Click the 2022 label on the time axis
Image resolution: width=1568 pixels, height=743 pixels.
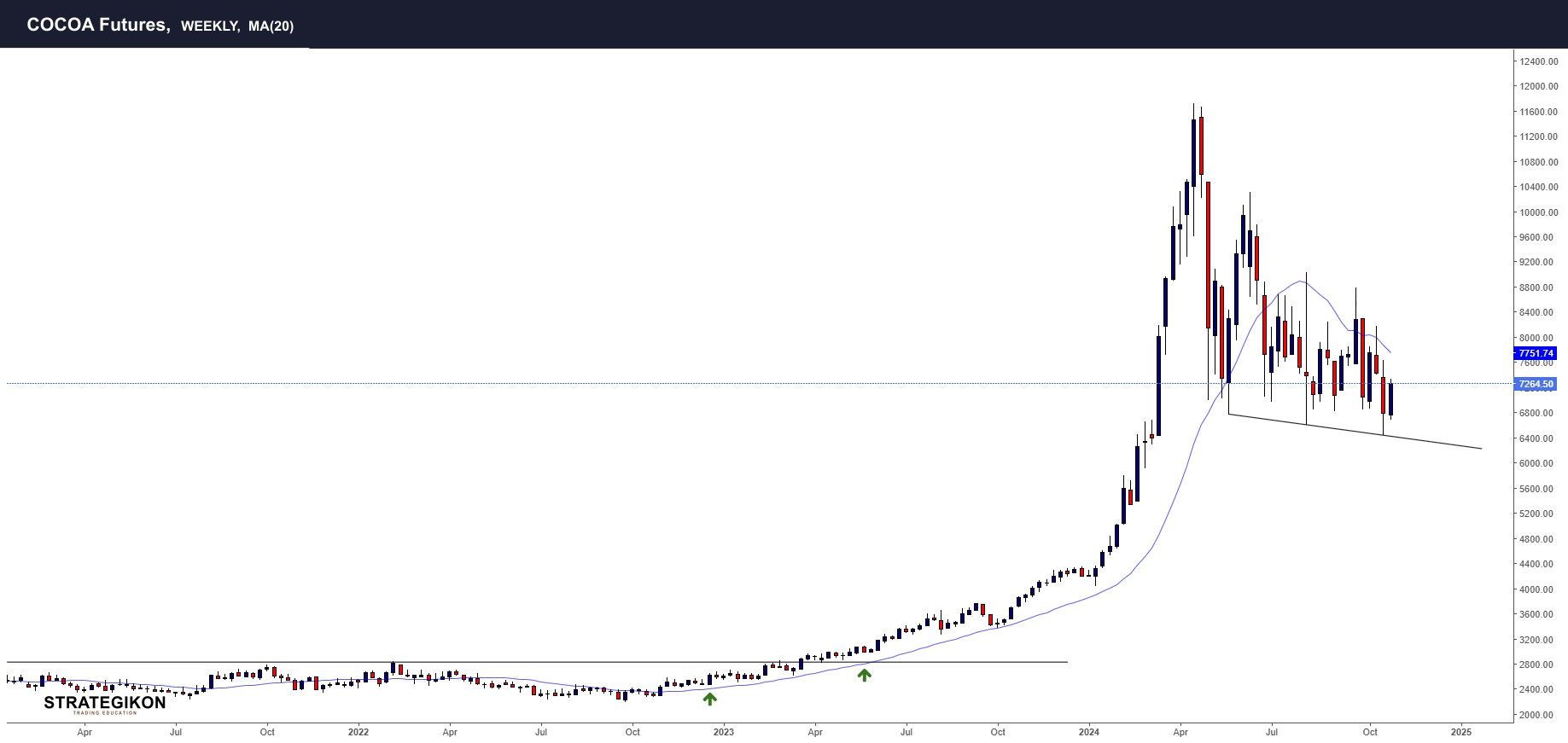pyautogui.click(x=358, y=732)
